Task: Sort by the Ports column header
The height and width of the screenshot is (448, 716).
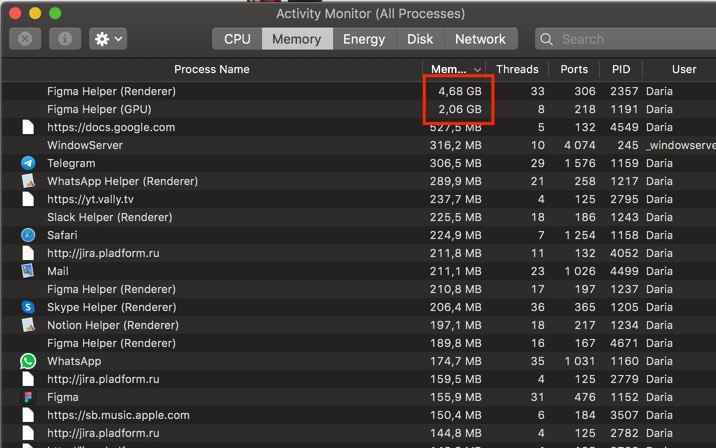Action: 574,69
